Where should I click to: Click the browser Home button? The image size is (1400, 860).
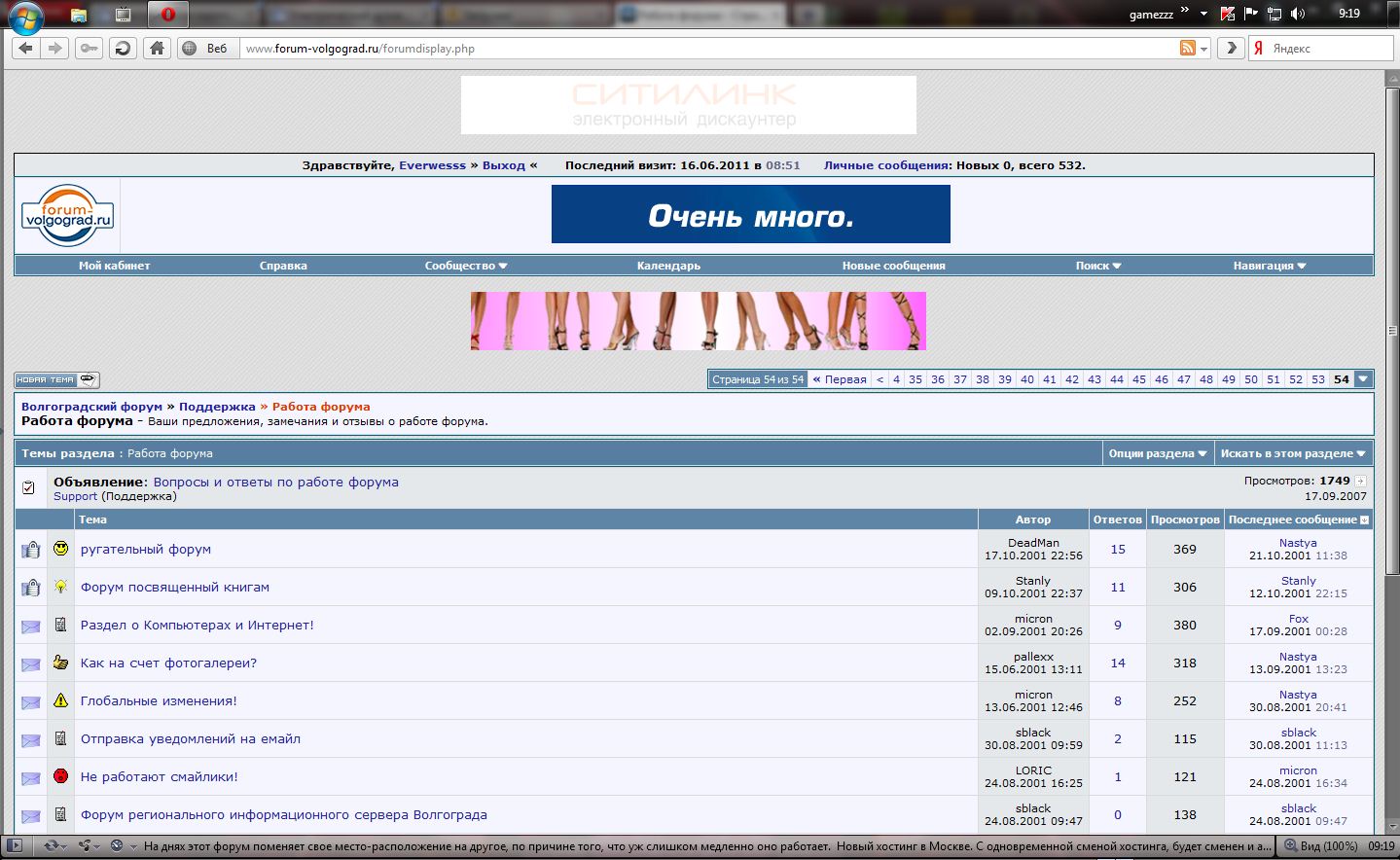[157, 49]
